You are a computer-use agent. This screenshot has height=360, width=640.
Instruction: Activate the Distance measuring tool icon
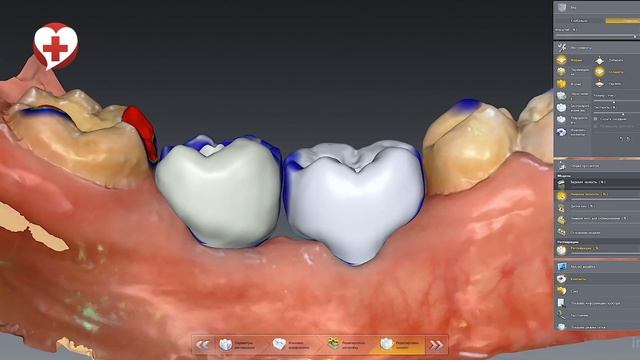pos(562,315)
